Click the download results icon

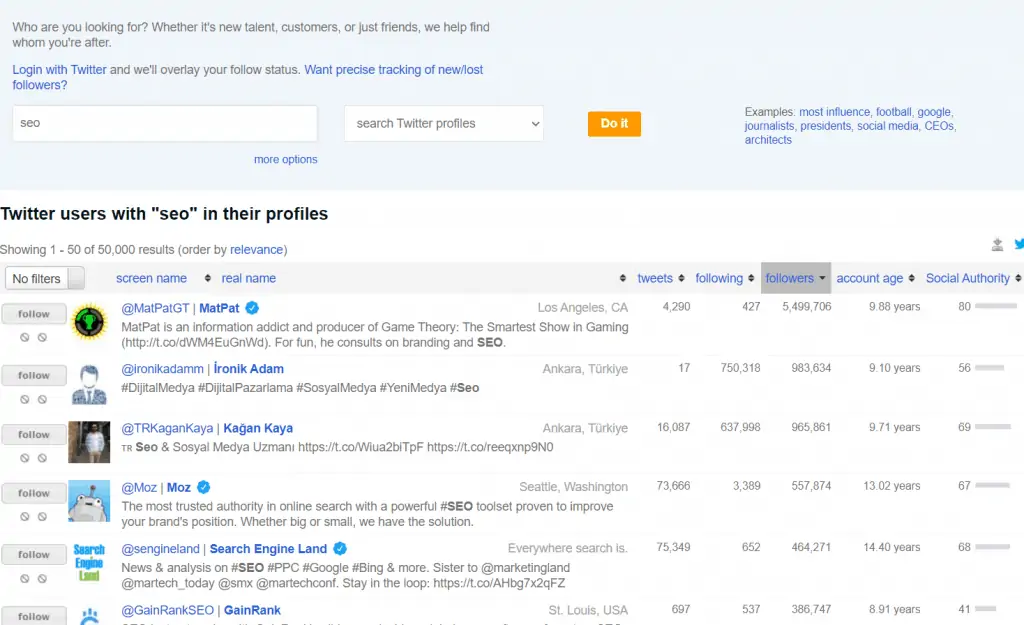(997, 245)
